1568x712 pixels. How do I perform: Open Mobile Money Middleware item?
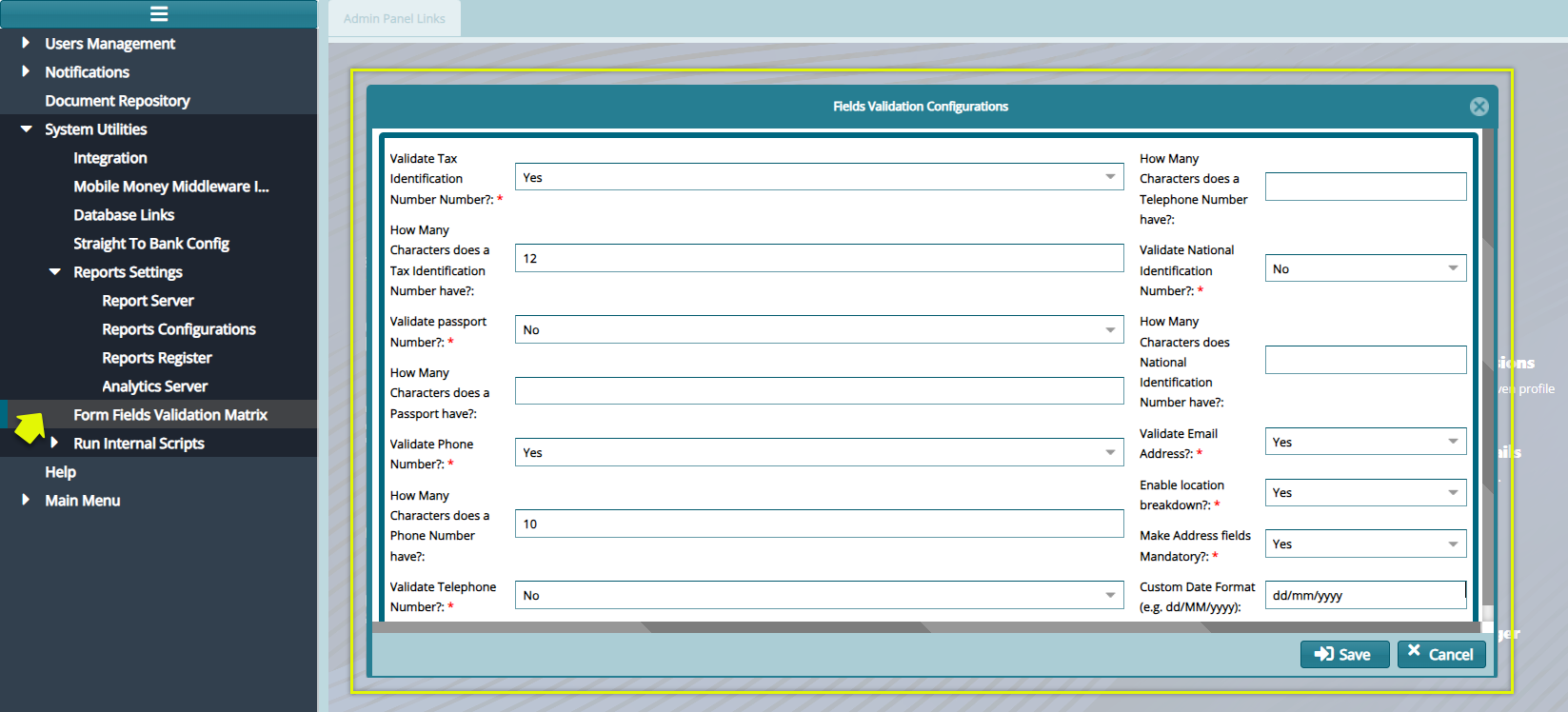point(171,187)
